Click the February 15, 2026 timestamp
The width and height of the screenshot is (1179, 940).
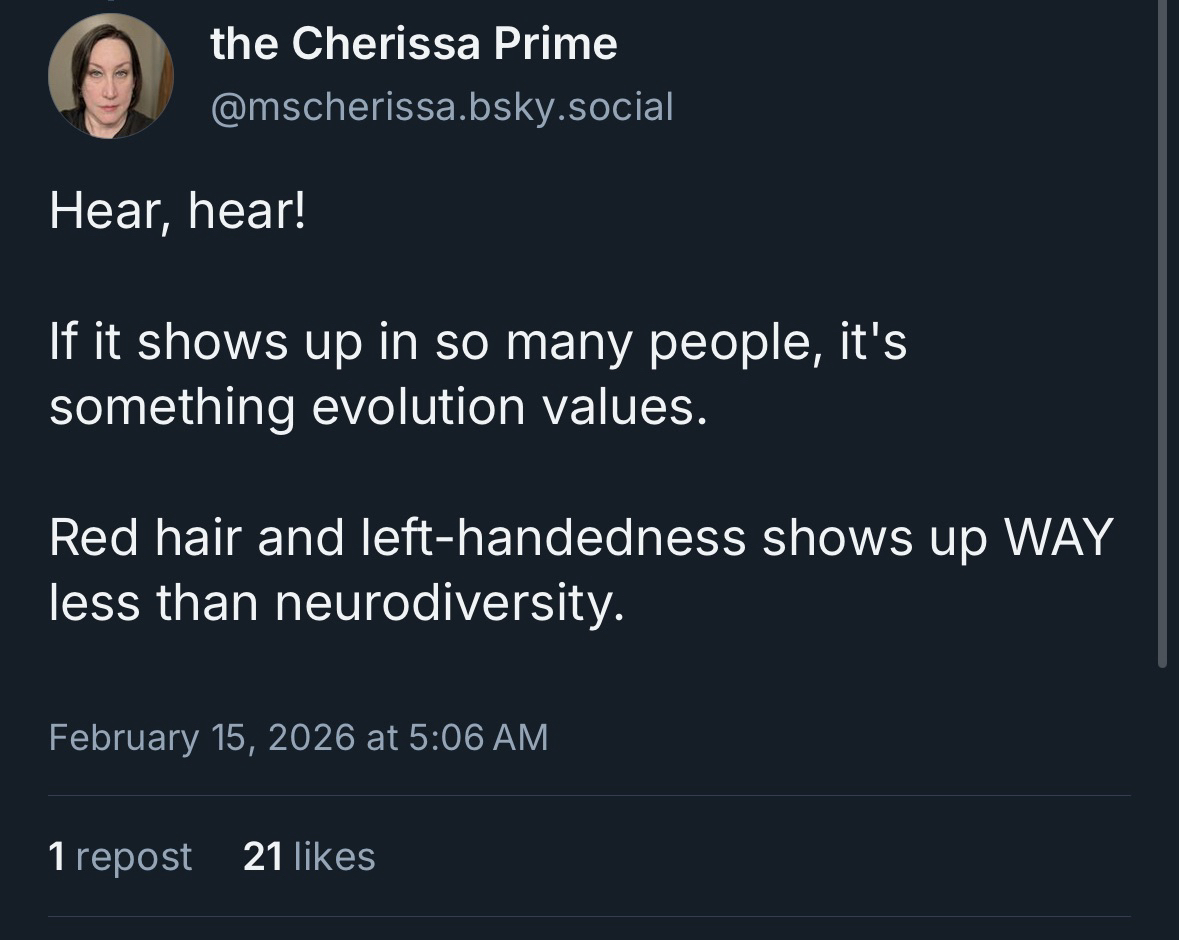click(x=298, y=737)
